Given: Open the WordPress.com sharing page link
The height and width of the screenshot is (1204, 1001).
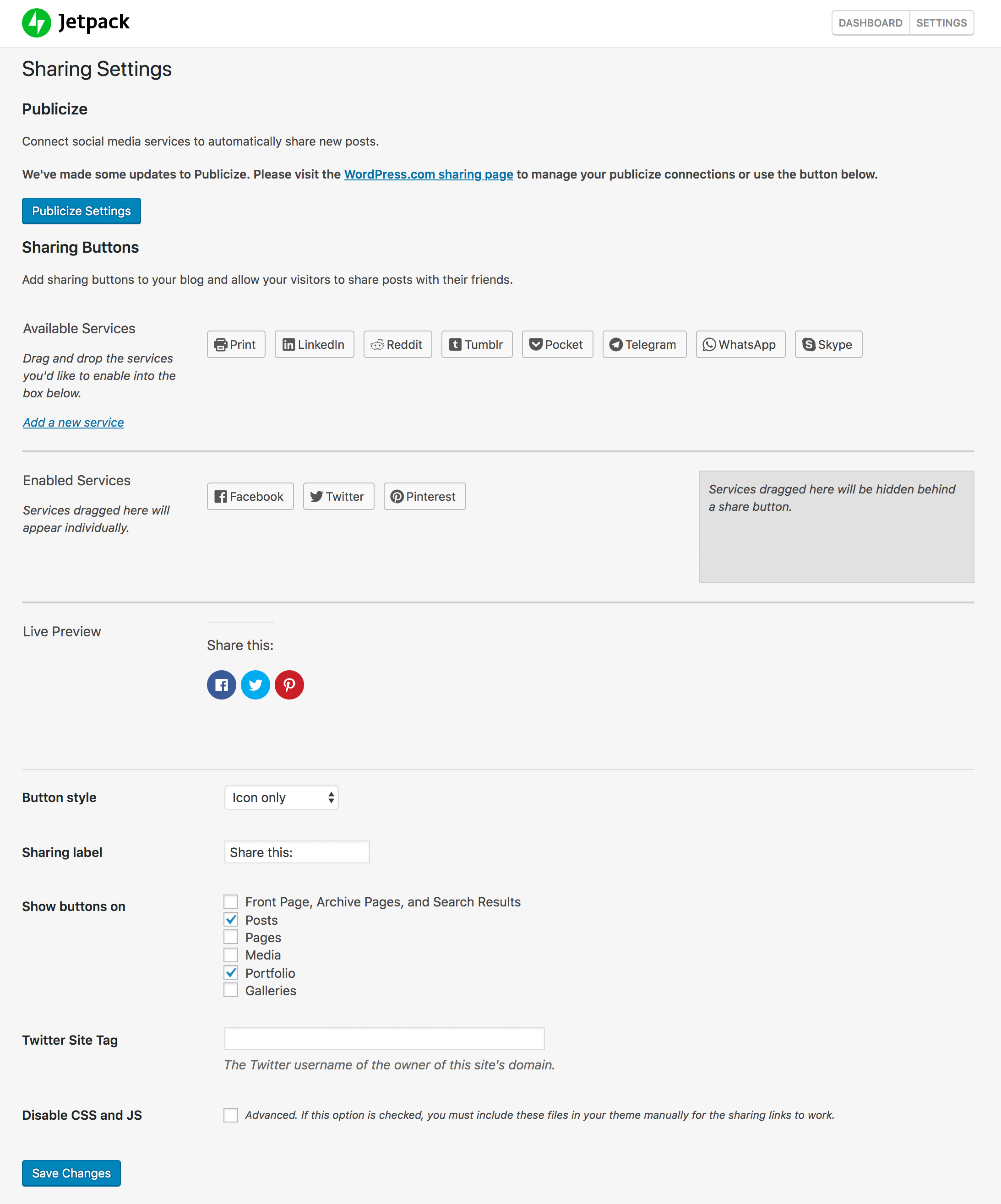Looking at the screenshot, I should 429,174.
